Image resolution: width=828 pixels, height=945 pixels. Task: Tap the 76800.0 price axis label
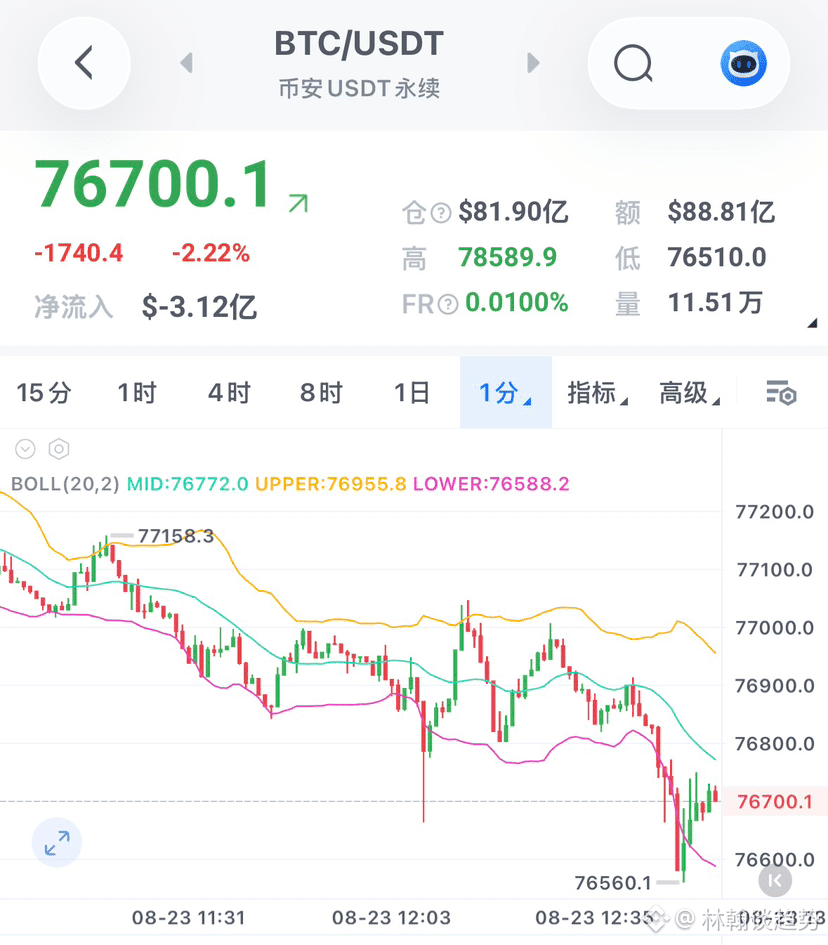[x=774, y=744]
